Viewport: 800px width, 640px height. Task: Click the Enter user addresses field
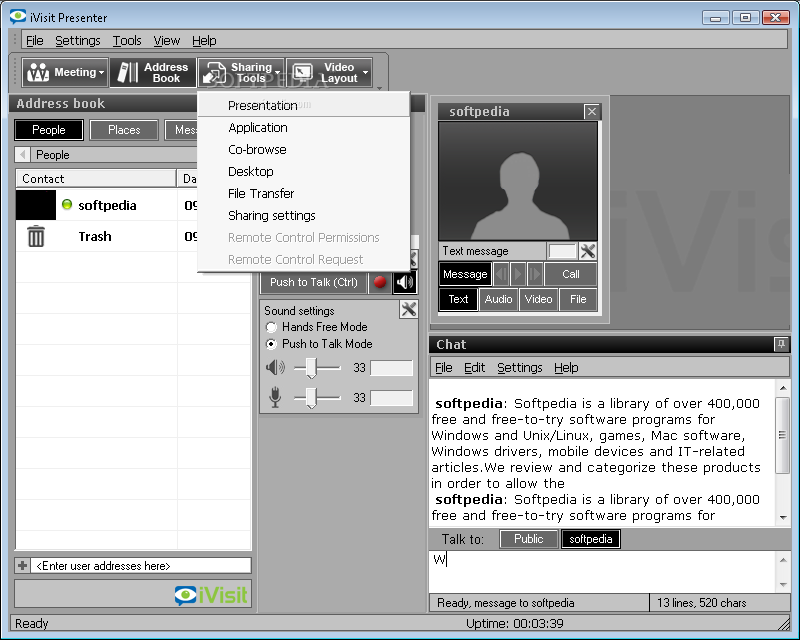[x=141, y=565]
